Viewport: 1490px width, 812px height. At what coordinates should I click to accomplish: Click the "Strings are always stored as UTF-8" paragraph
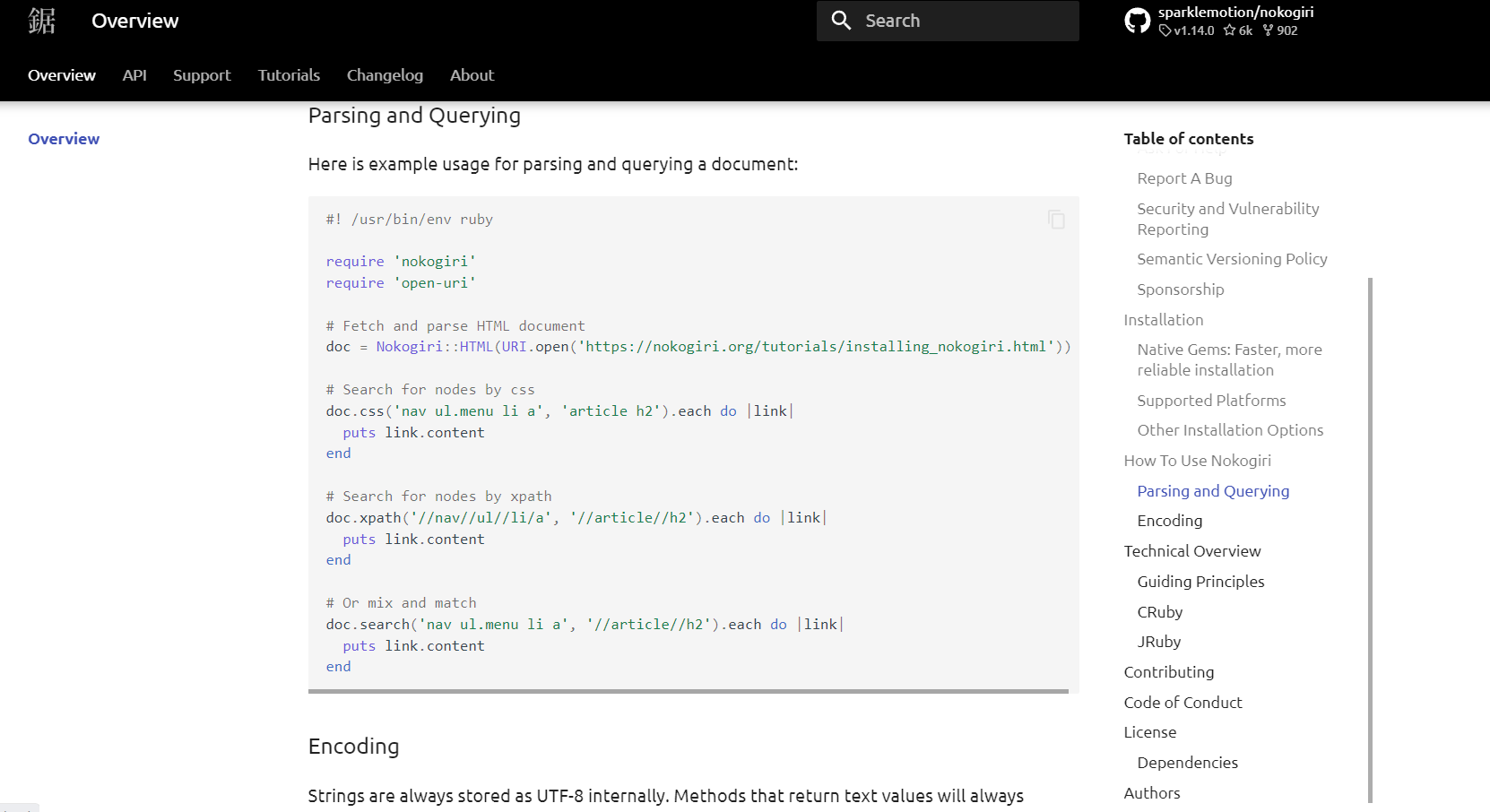pos(666,796)
